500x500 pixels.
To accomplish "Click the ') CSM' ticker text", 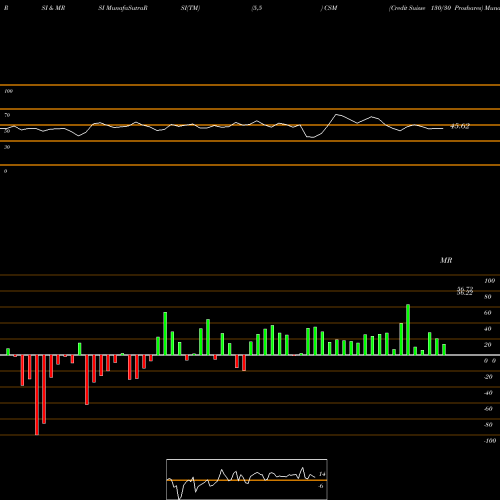I will [329, 8].
